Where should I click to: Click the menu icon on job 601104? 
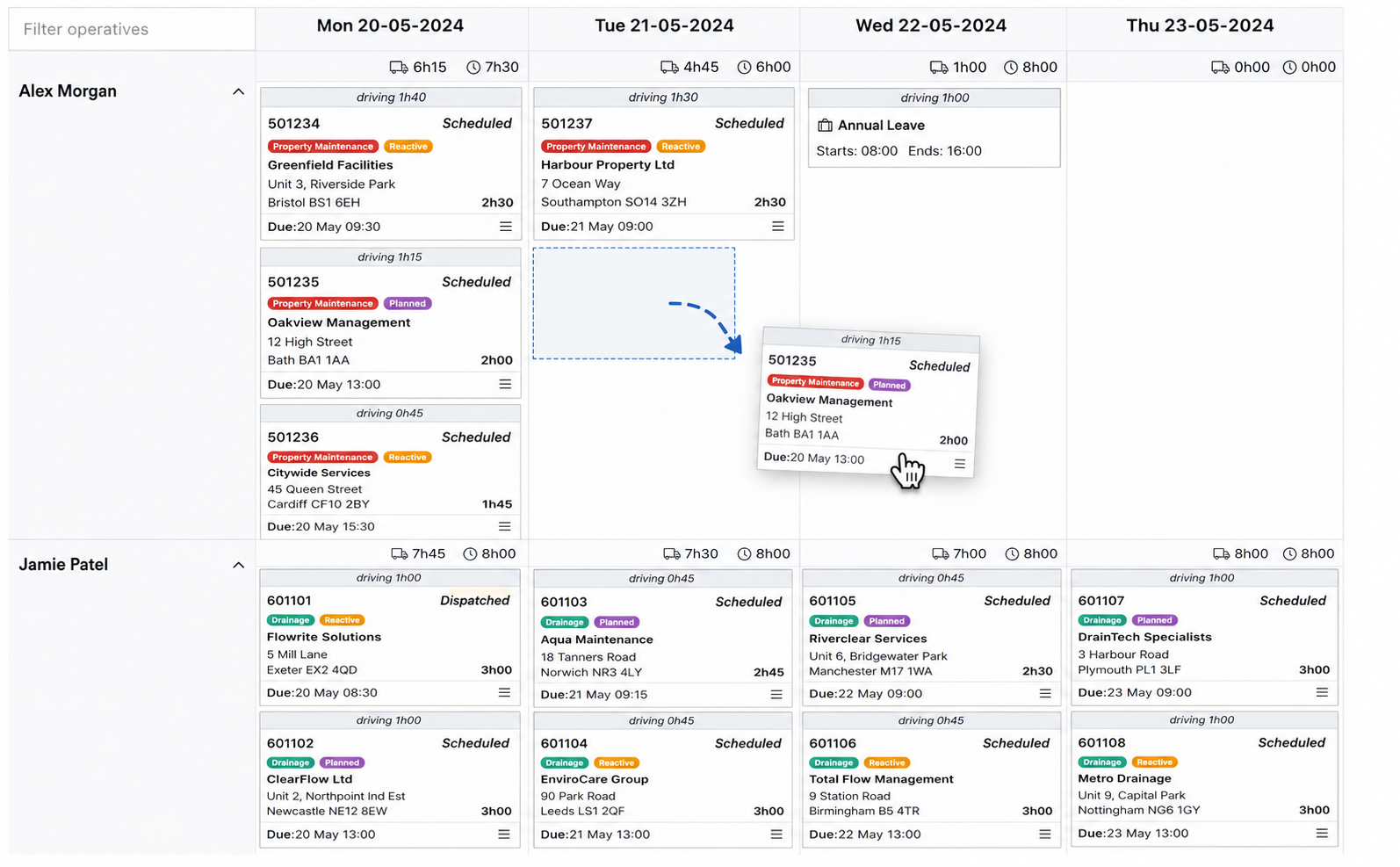776,834
